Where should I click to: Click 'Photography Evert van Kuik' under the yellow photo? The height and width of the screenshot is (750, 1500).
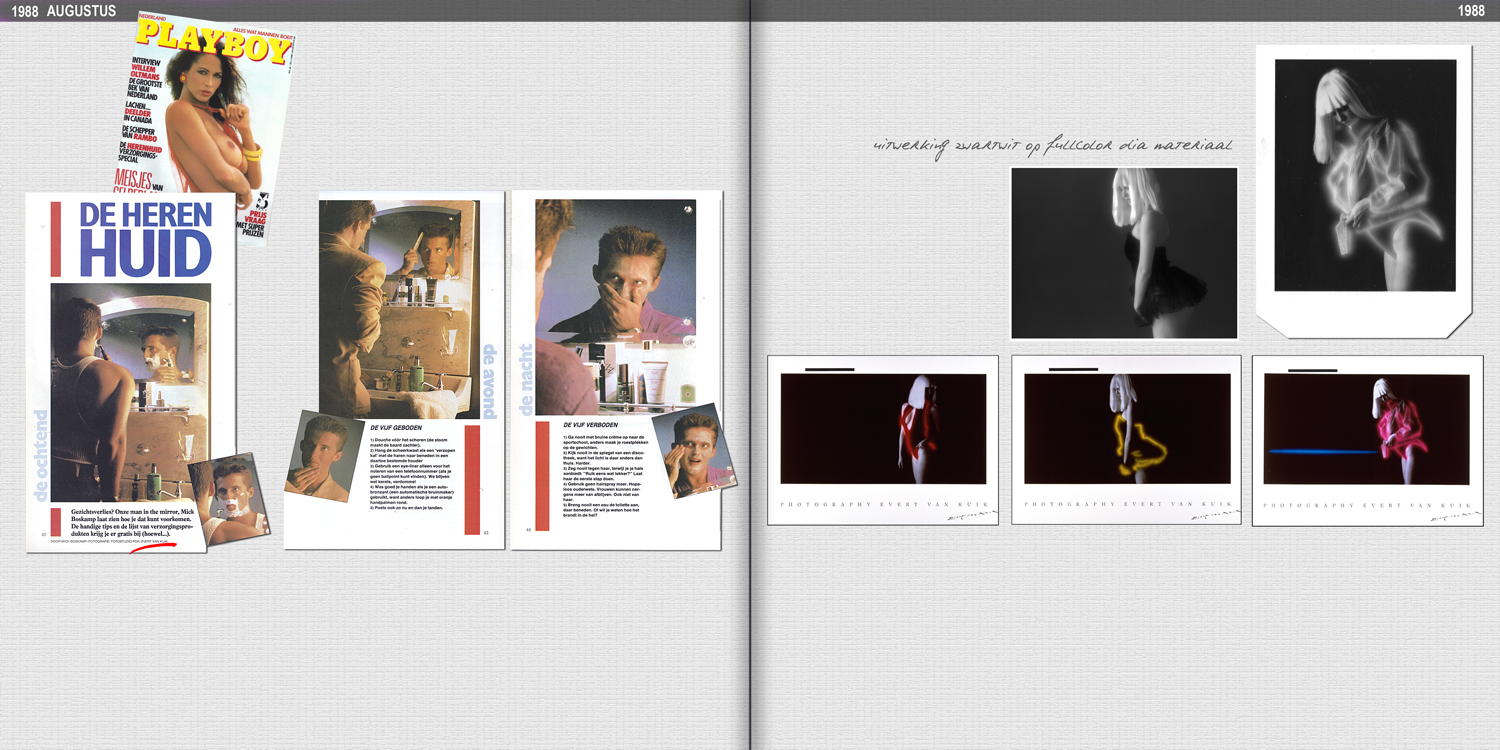point(1127,504)
